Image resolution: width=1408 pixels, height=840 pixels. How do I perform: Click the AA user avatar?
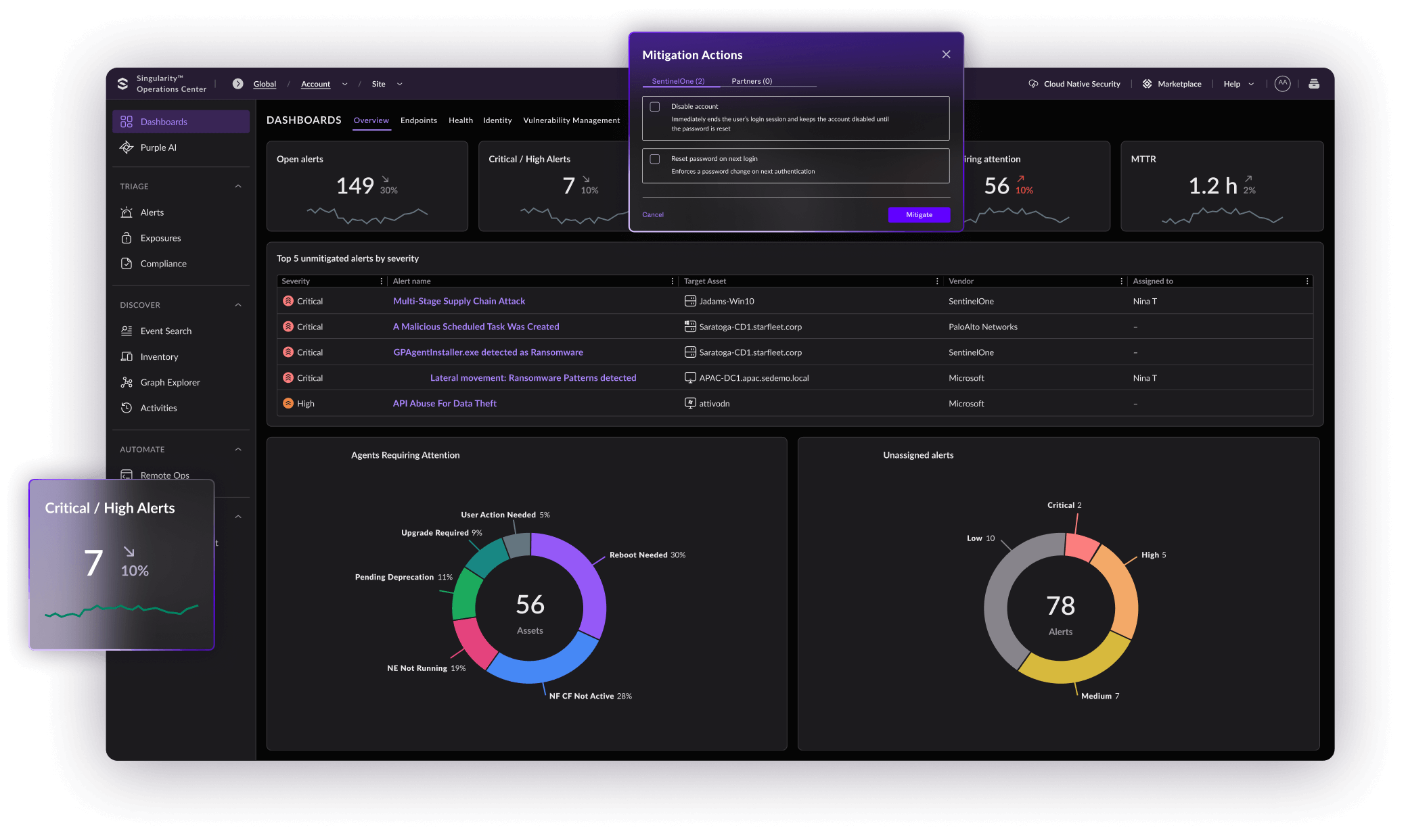pyautogui.click(x=1282, y=83)
